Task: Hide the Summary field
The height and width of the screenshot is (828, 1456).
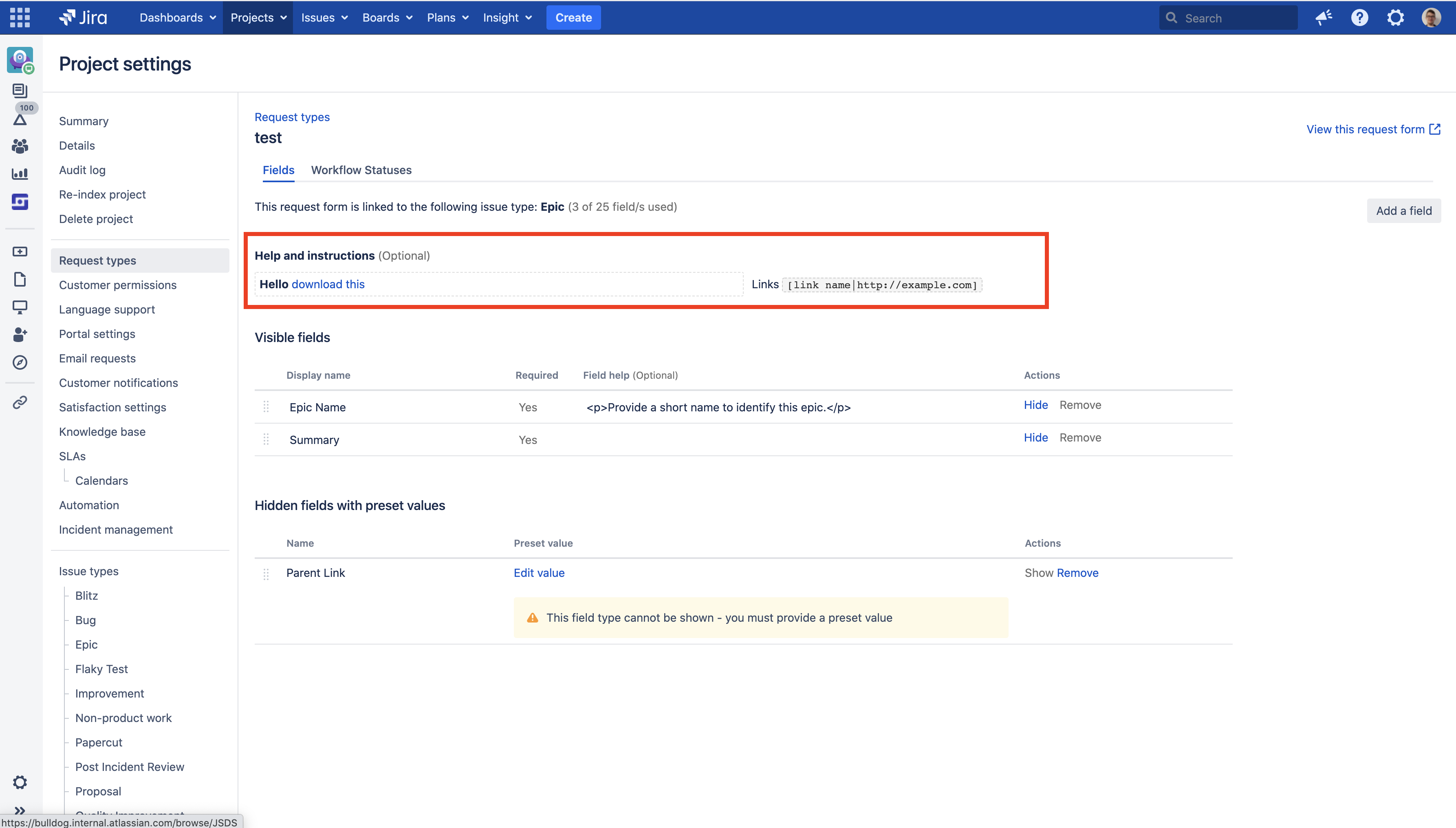Action: point(1035,437)
